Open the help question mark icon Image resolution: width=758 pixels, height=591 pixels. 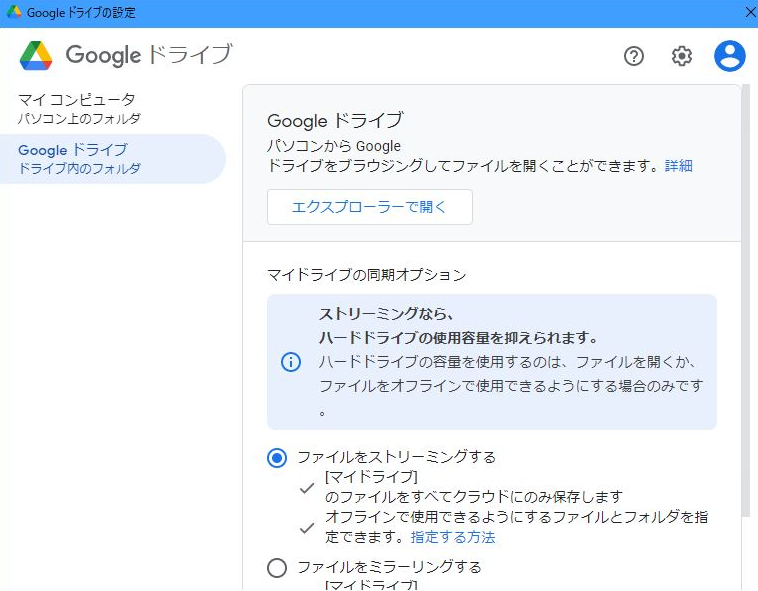tap(634, 56)
